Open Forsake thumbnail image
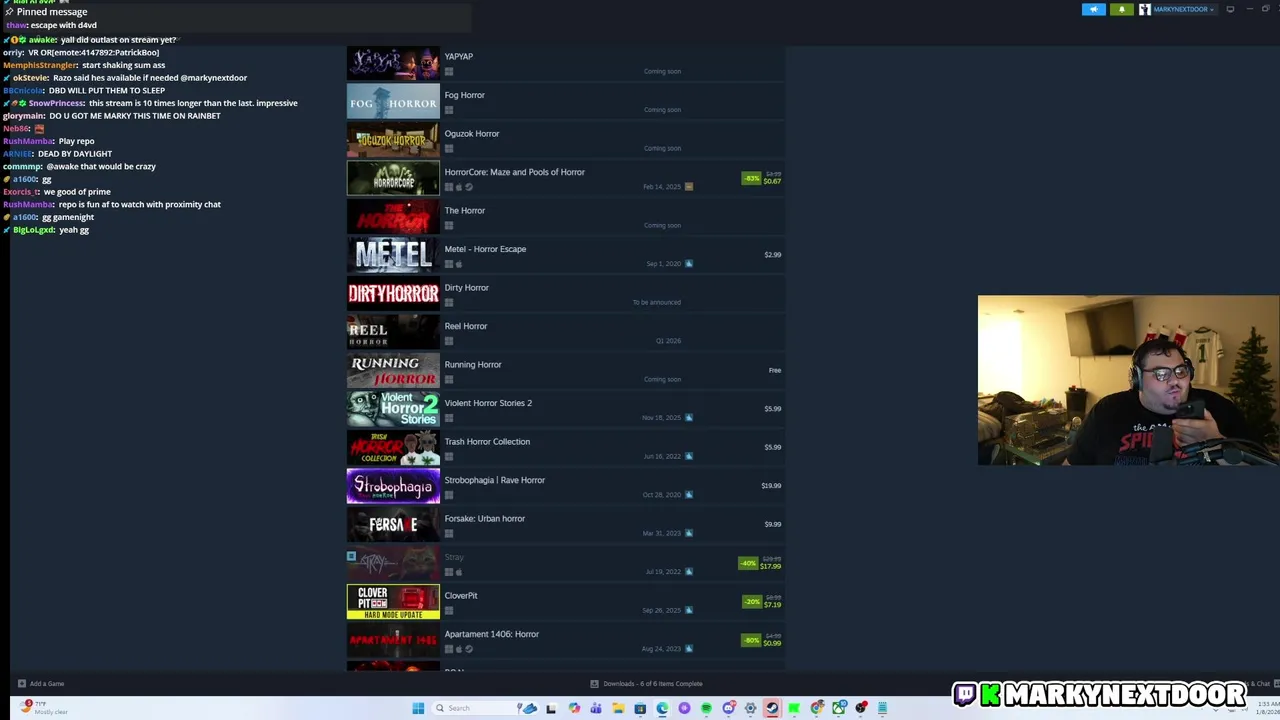Image resolution: width=1280 pixels, height=720 pixels. [393, 525]
